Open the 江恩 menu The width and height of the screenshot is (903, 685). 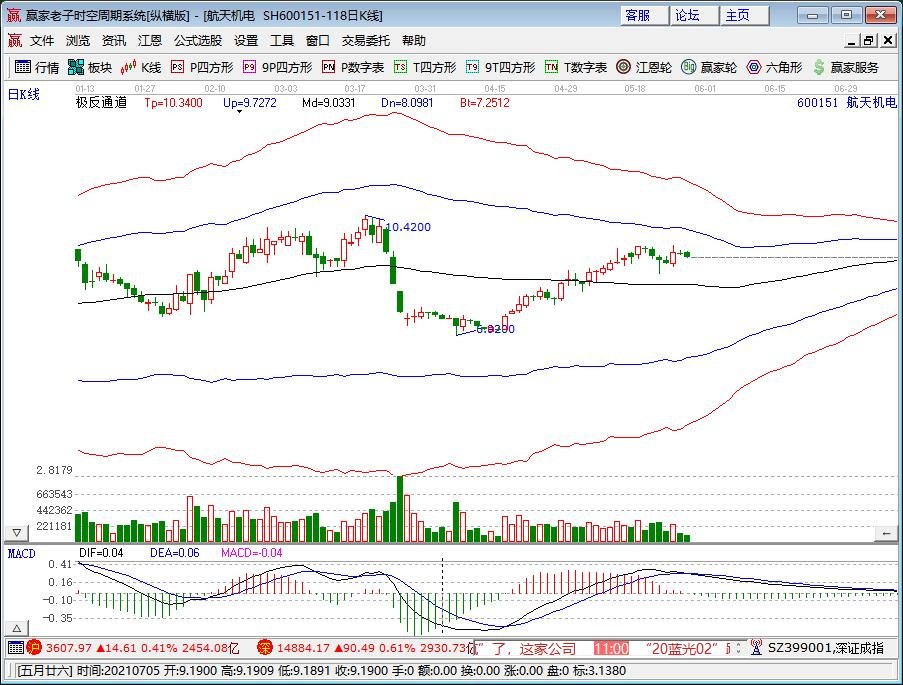pos(150,40)
